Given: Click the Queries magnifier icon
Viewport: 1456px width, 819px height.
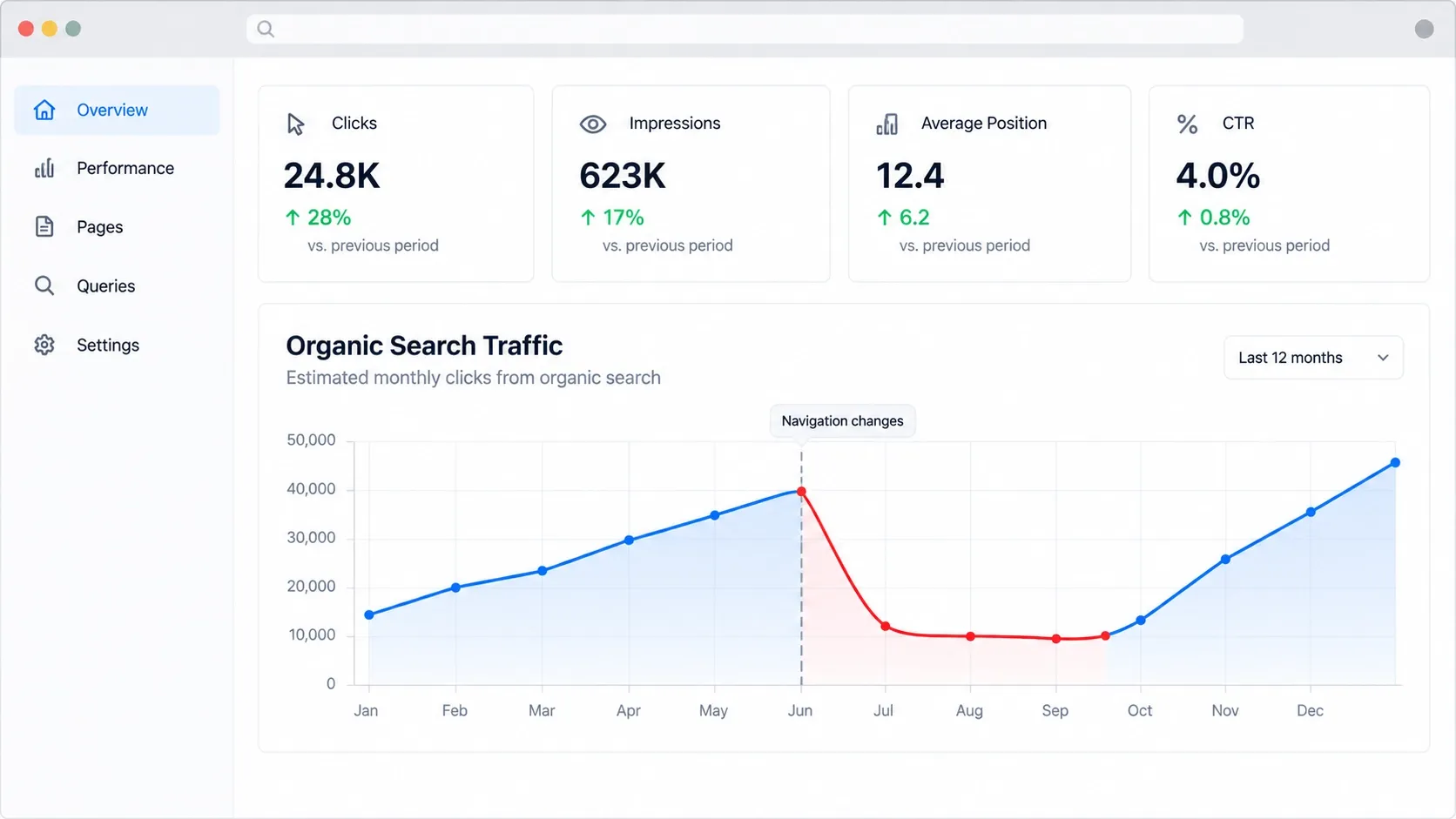Looking at the screenshot, I should (x=44, y=285).
